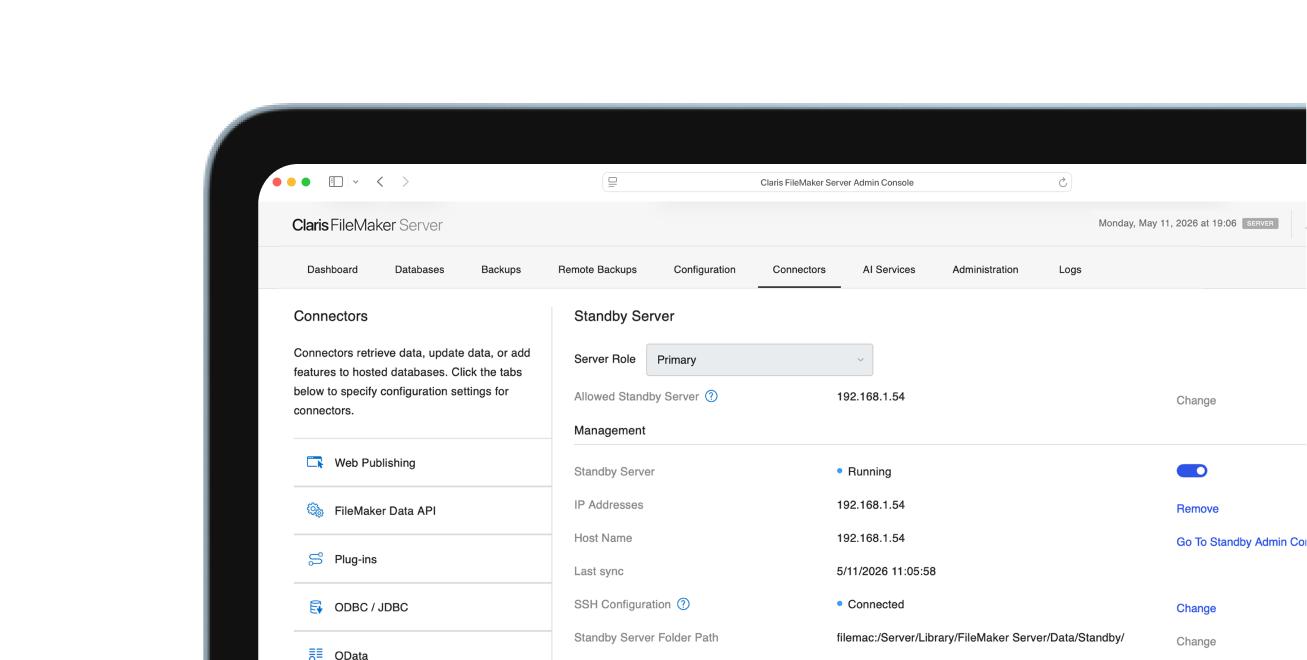The height and width of the screenshot is (660, 1307).
Task: Click Change for Standby Server Folder Path
Action: [1196, 642]
